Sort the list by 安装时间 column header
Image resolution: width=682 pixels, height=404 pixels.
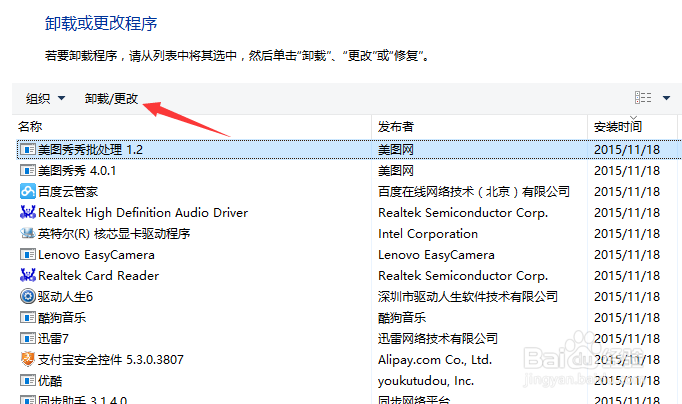618,126
